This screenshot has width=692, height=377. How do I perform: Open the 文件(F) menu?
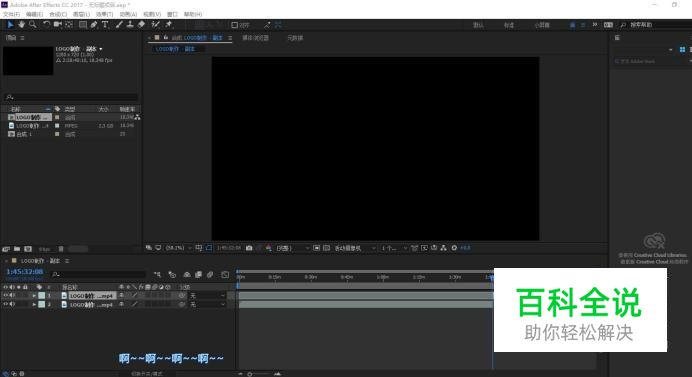click(x=11, y=15)
